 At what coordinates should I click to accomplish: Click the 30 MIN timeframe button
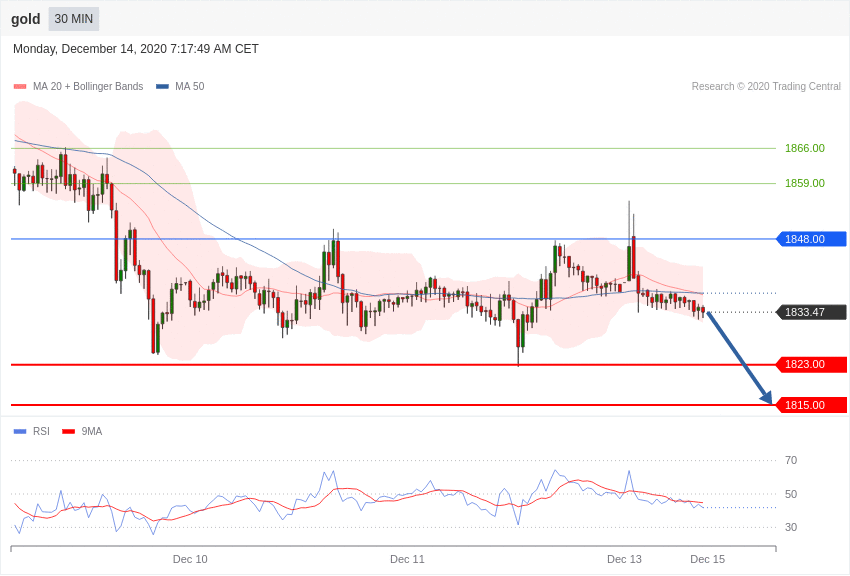point(74,19)
